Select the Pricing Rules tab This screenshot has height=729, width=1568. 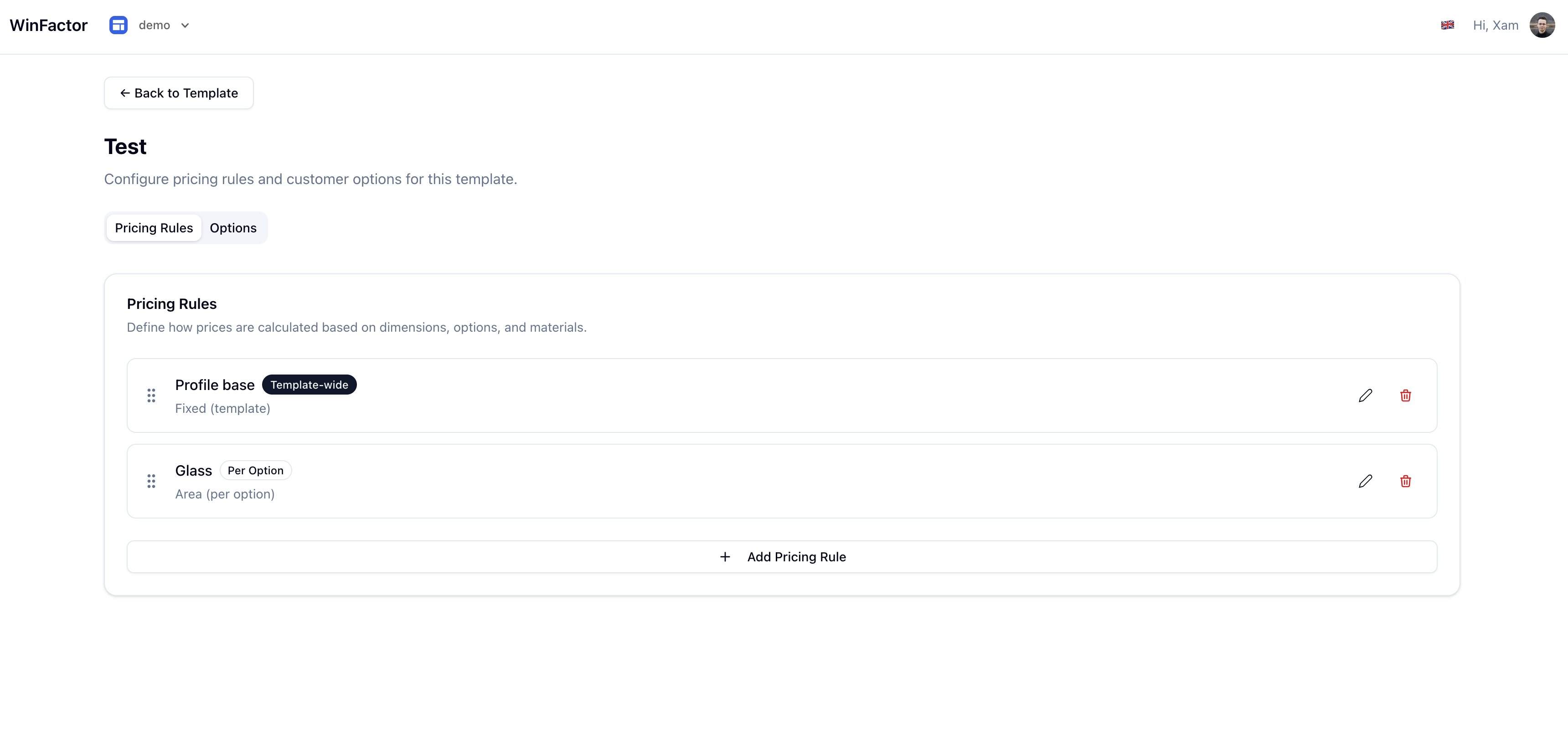point(154,227)
